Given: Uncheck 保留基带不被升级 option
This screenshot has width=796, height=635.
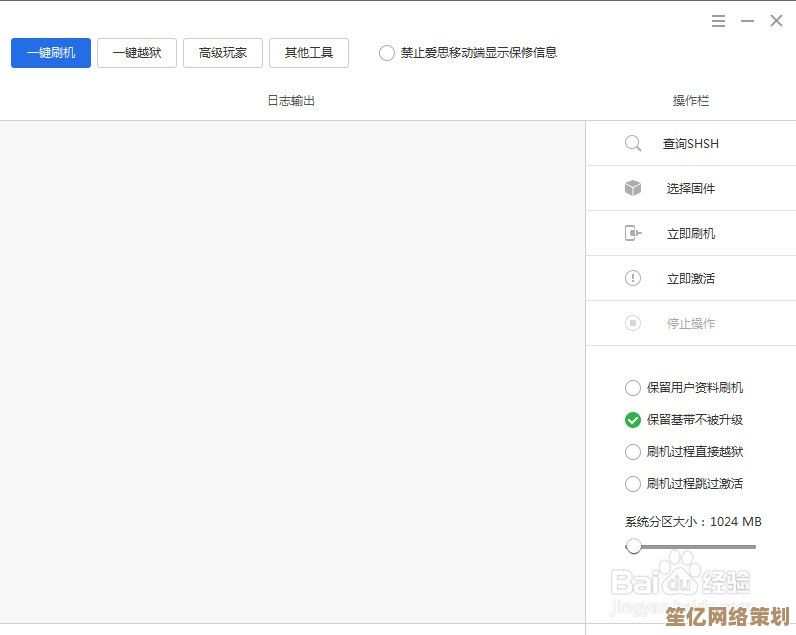Looking at the screenshot, I should click(632, 420).
